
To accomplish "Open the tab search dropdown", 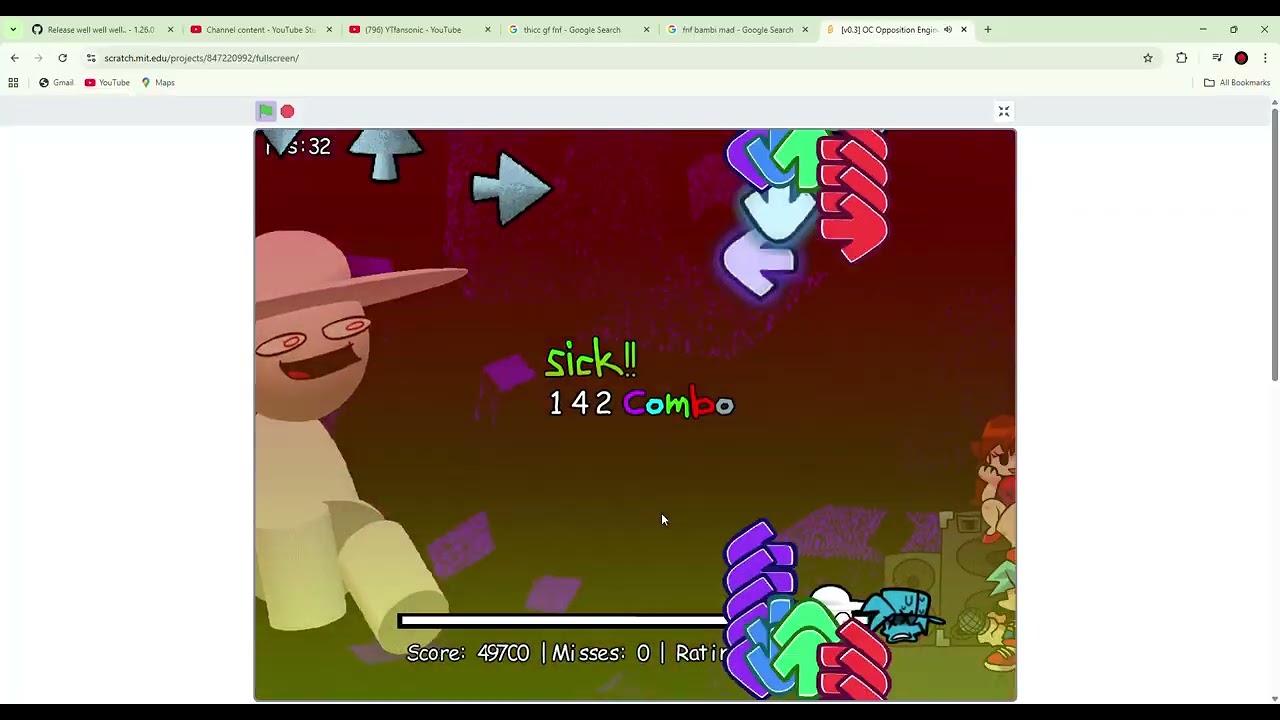I will [13, 30].
